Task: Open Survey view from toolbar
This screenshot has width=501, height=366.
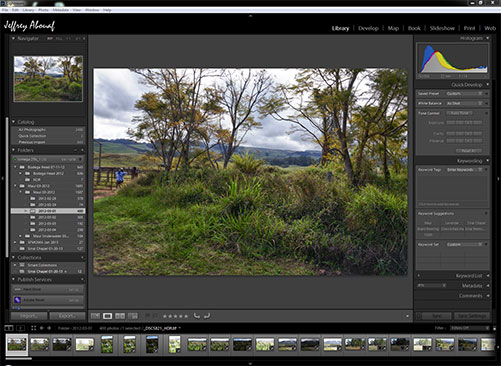Action: (x=133, y=316)
